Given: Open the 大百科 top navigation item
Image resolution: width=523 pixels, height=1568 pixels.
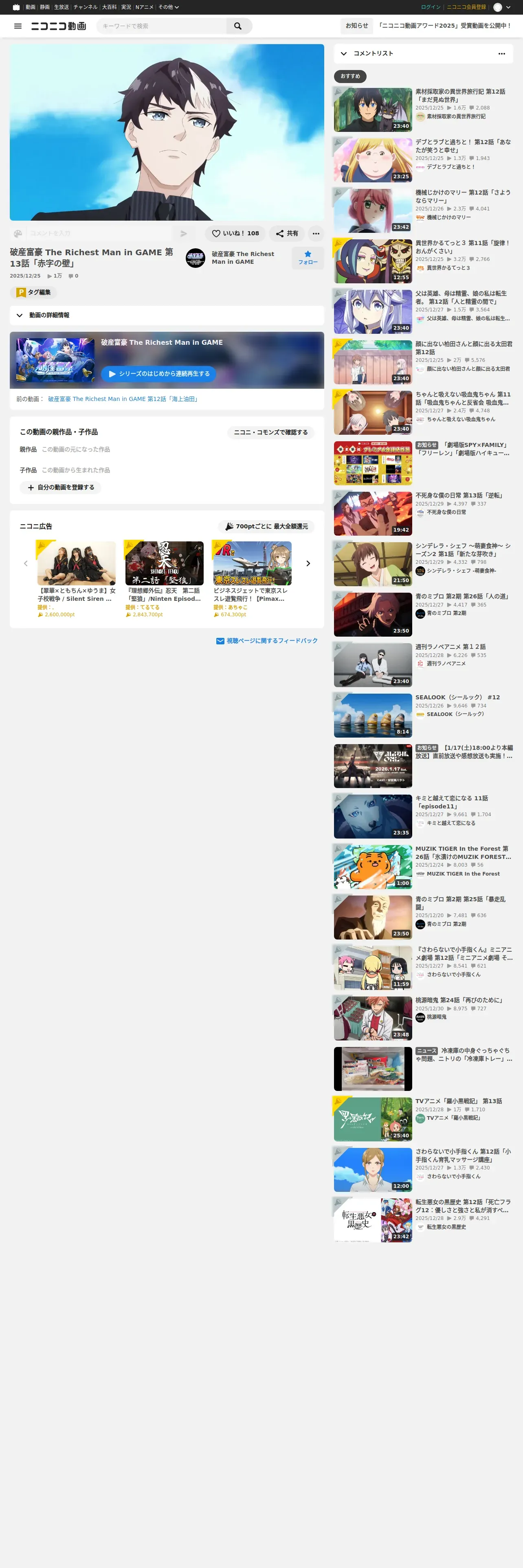Looking at the screenshot, I should 110,7.
